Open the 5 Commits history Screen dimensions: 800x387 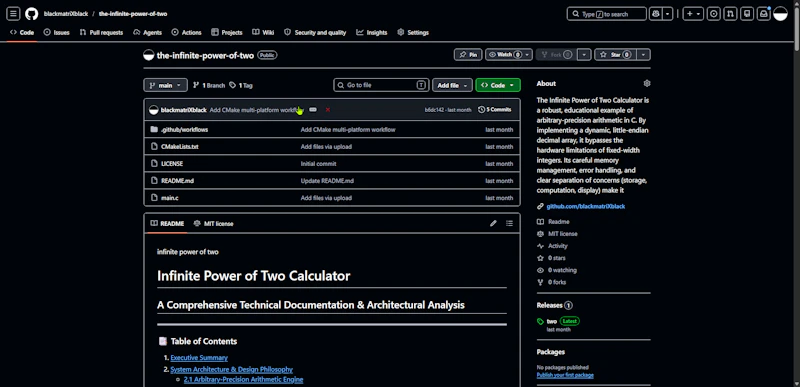pos(495,110)
